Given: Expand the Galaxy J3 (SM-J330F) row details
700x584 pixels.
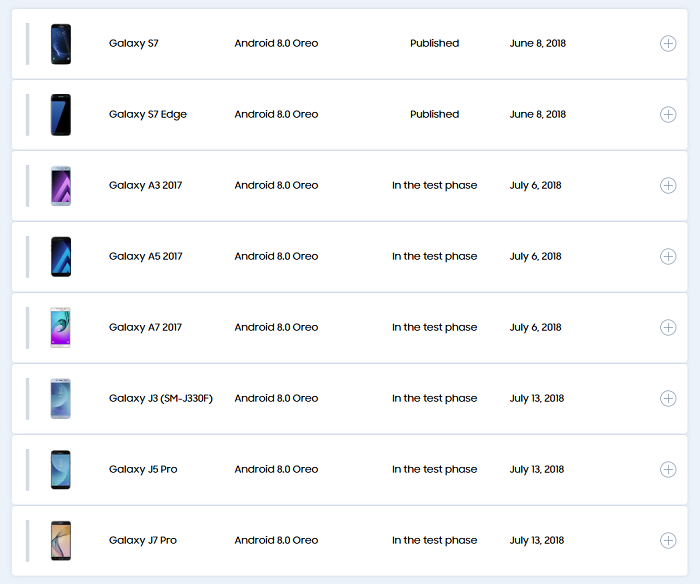Looking at the screenshot, I should coord(668,398).
